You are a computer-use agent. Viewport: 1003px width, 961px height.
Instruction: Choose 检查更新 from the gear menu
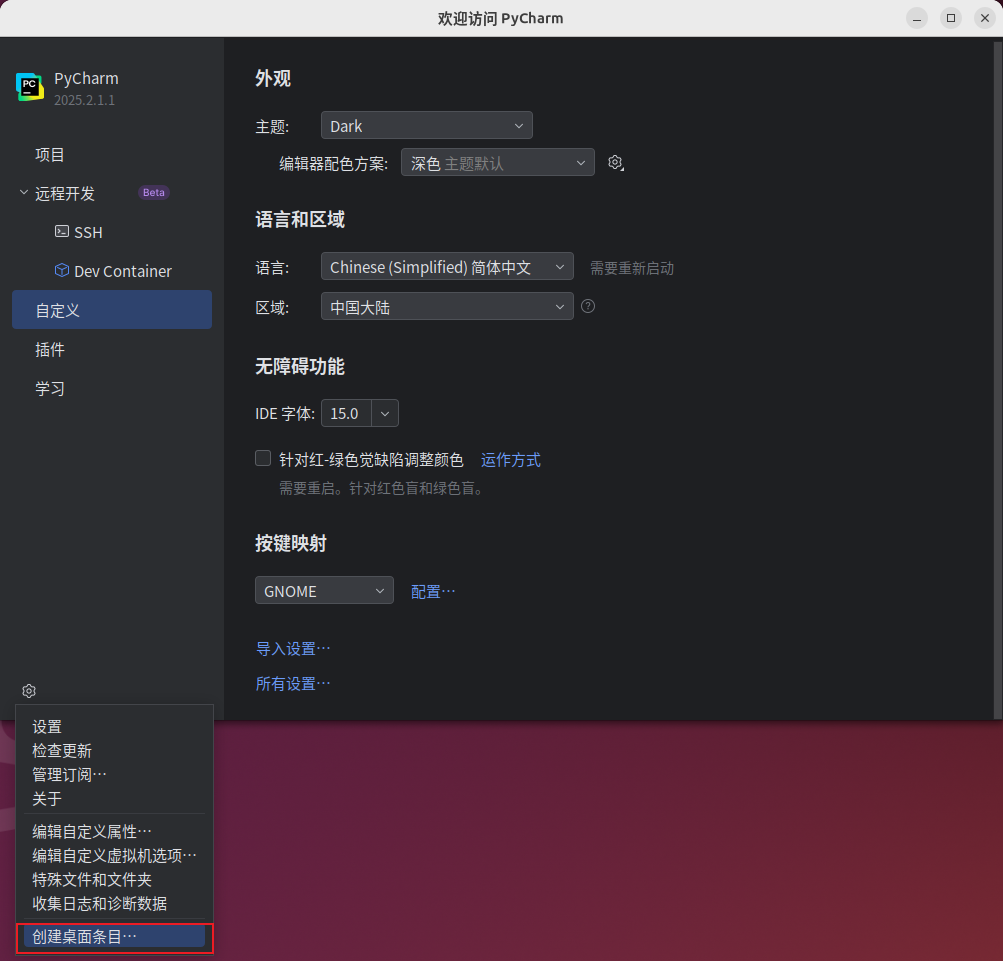(x=115, y=751)
